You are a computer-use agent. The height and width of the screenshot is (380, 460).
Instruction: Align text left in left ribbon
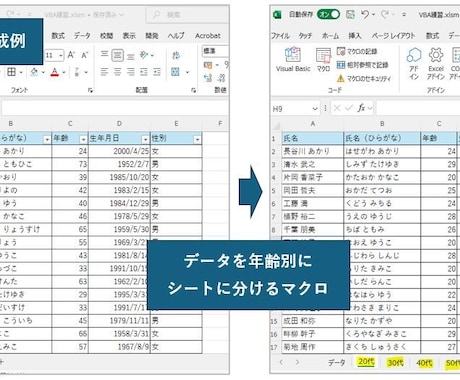point(104,71)
